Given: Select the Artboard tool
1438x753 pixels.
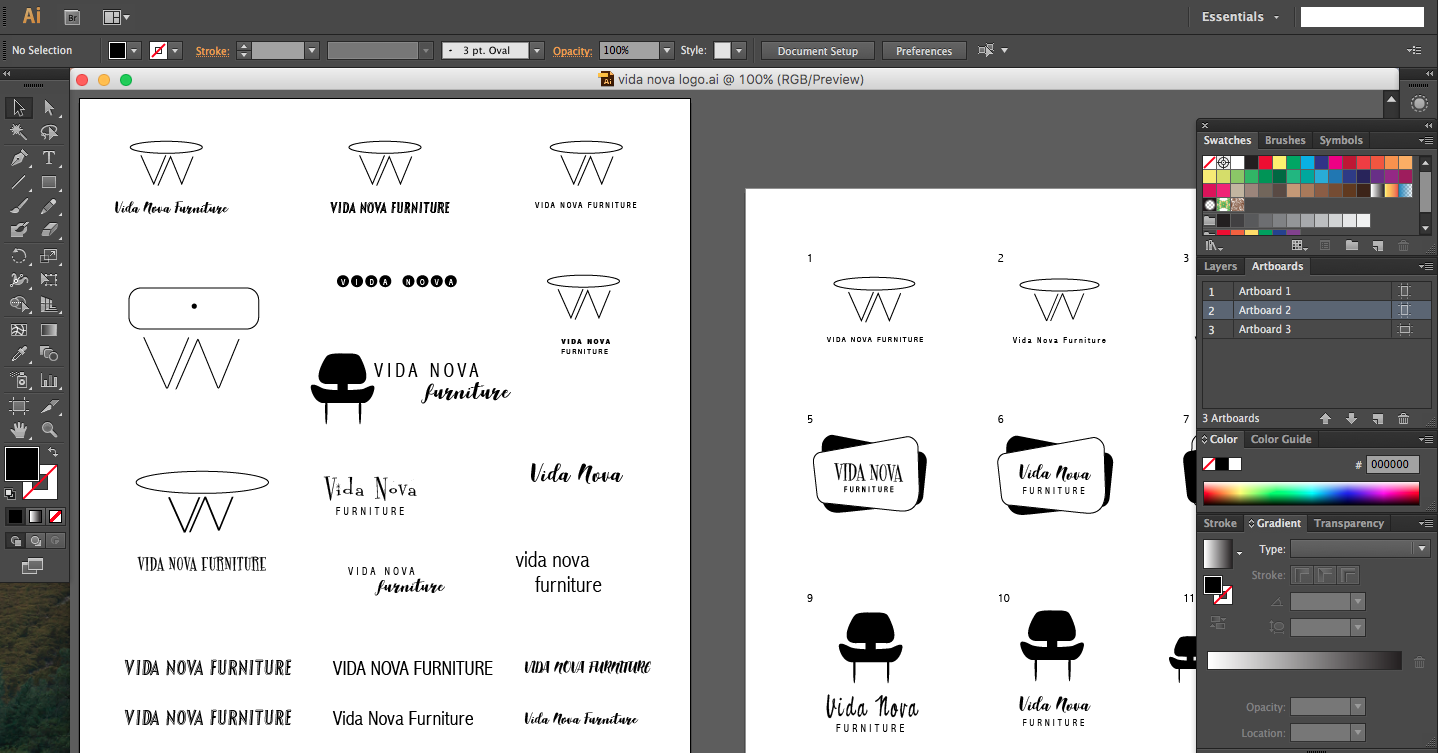Looking at the screenshot, I should tap(19, 406).
